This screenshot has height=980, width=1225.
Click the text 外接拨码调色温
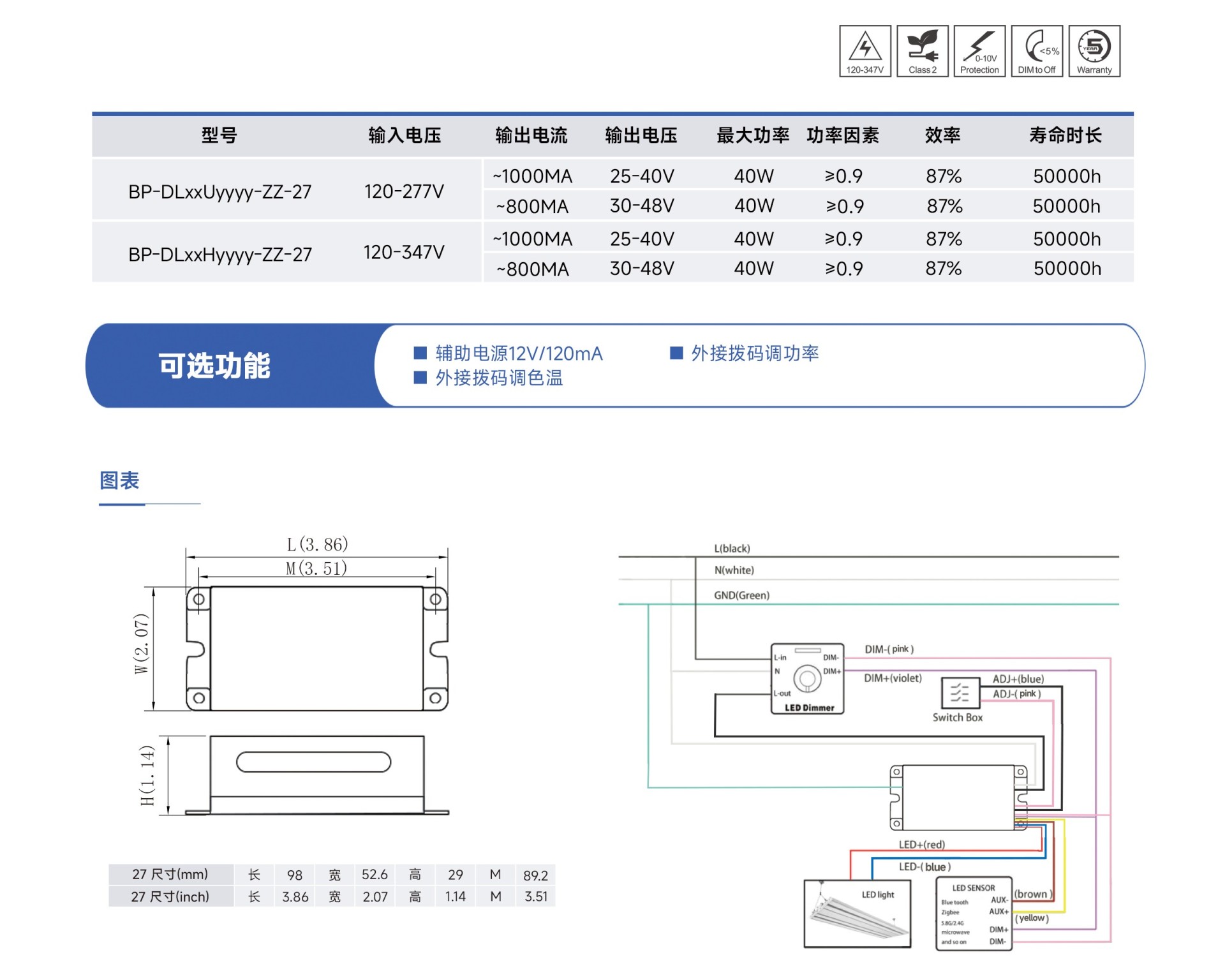point(499,378)
